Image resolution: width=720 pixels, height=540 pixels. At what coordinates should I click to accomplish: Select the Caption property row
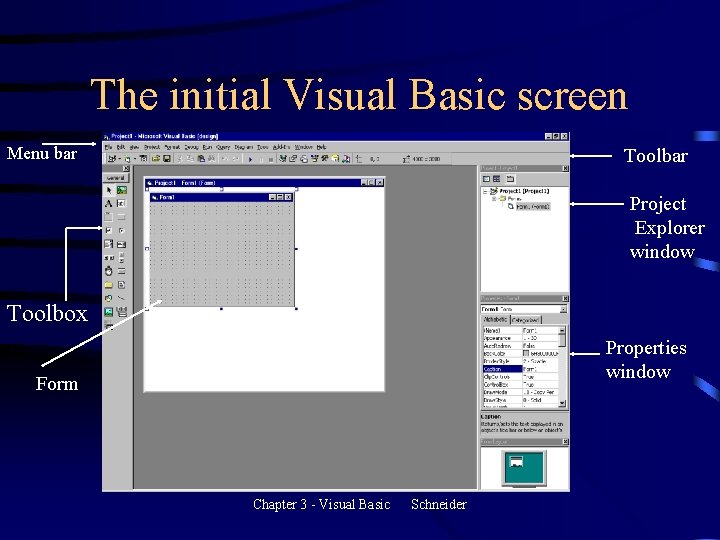tap(521, 369)
